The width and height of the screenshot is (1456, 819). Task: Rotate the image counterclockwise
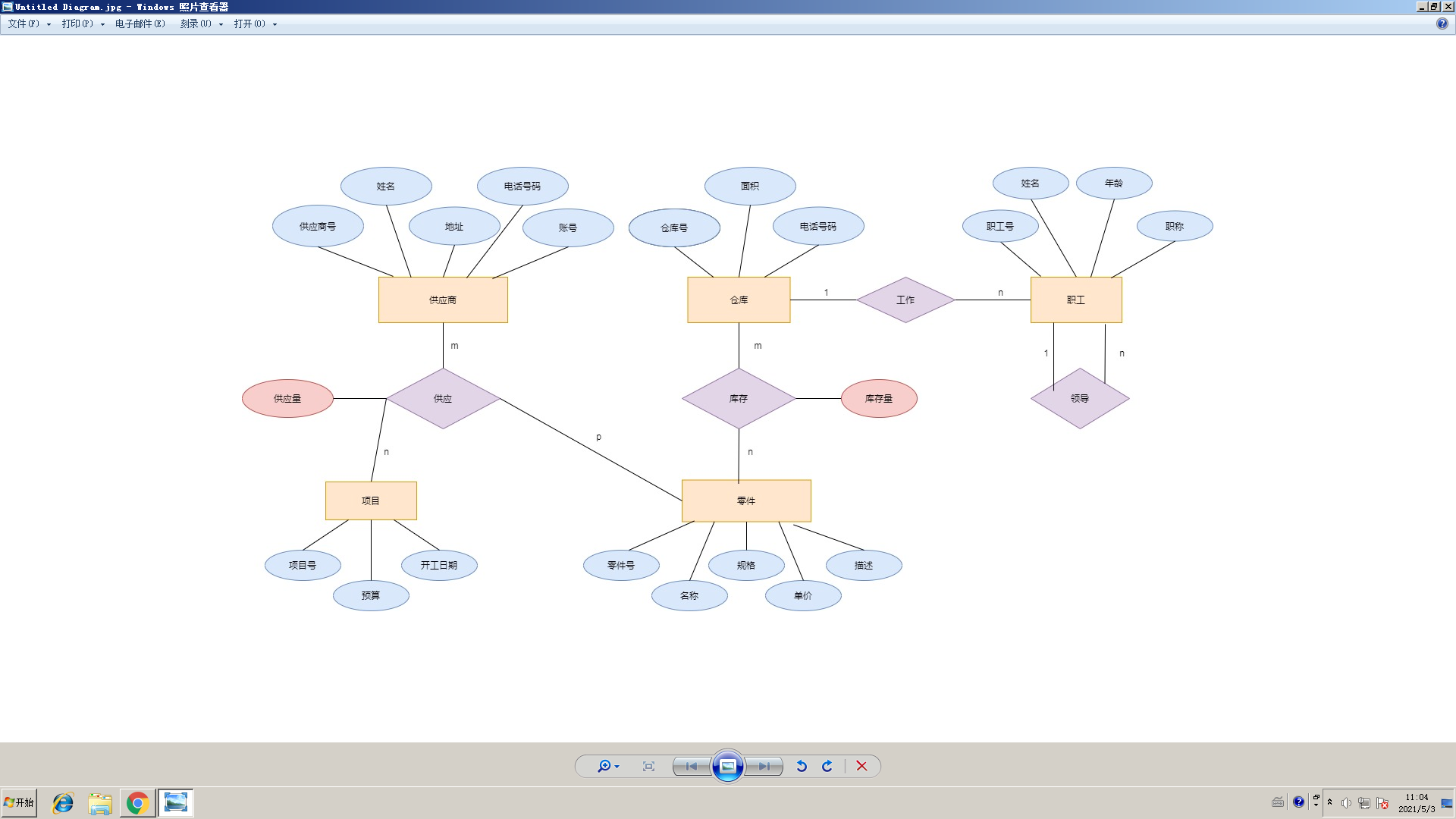click(x=802, y=766)
